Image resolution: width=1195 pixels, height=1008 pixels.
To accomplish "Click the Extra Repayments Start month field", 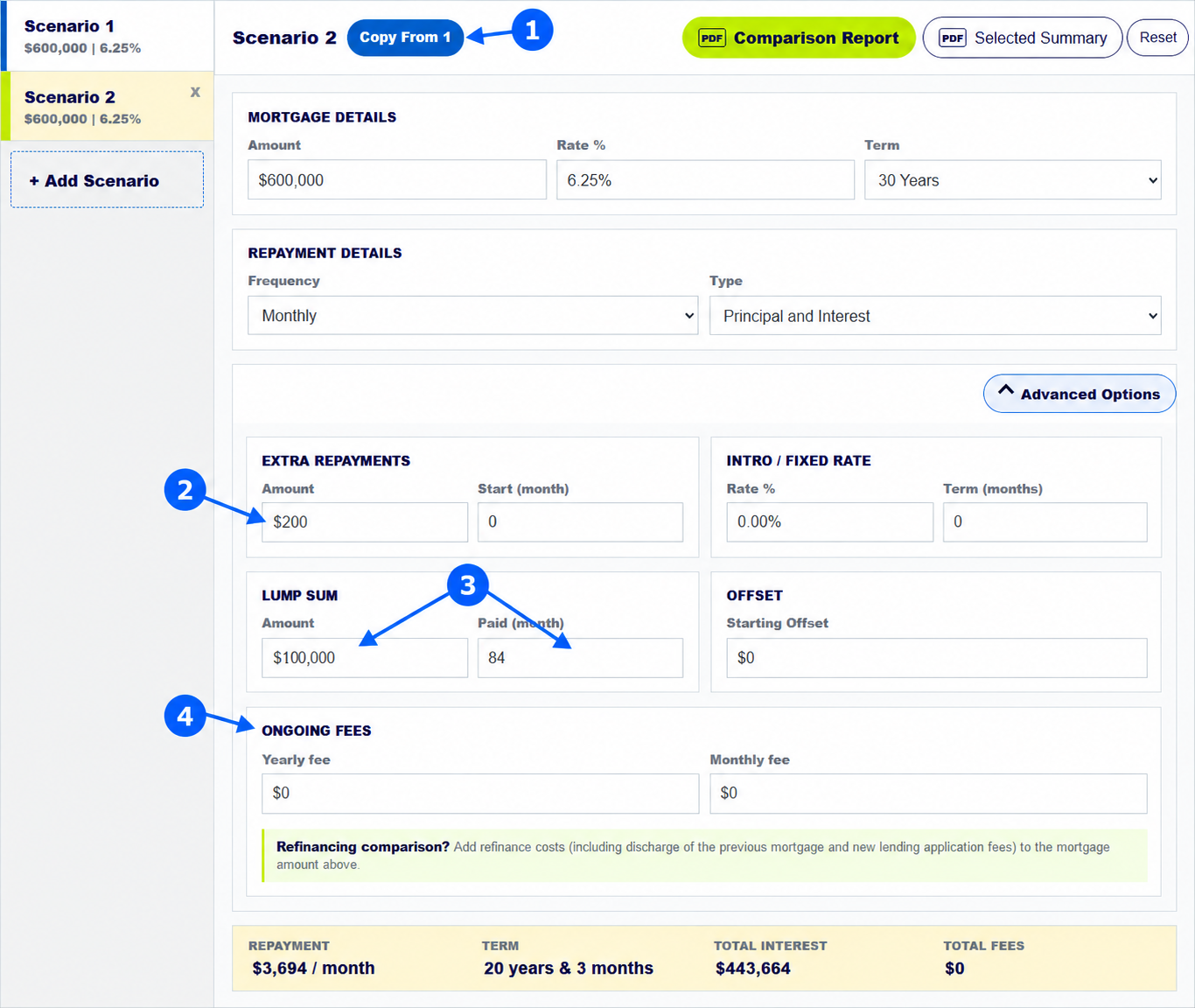I will pyautogui.click(x=580, y=521).
